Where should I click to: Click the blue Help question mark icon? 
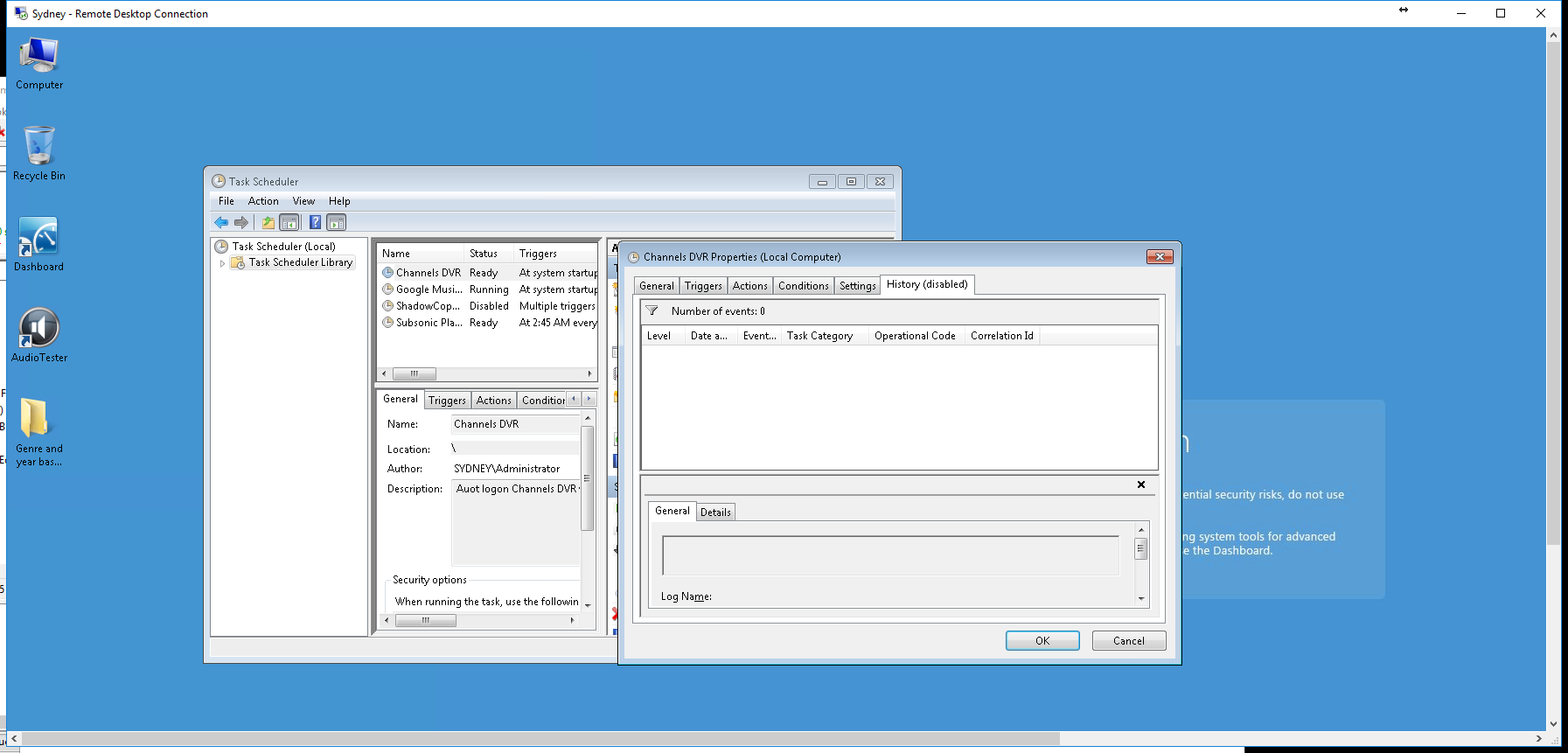click(315, 223)
